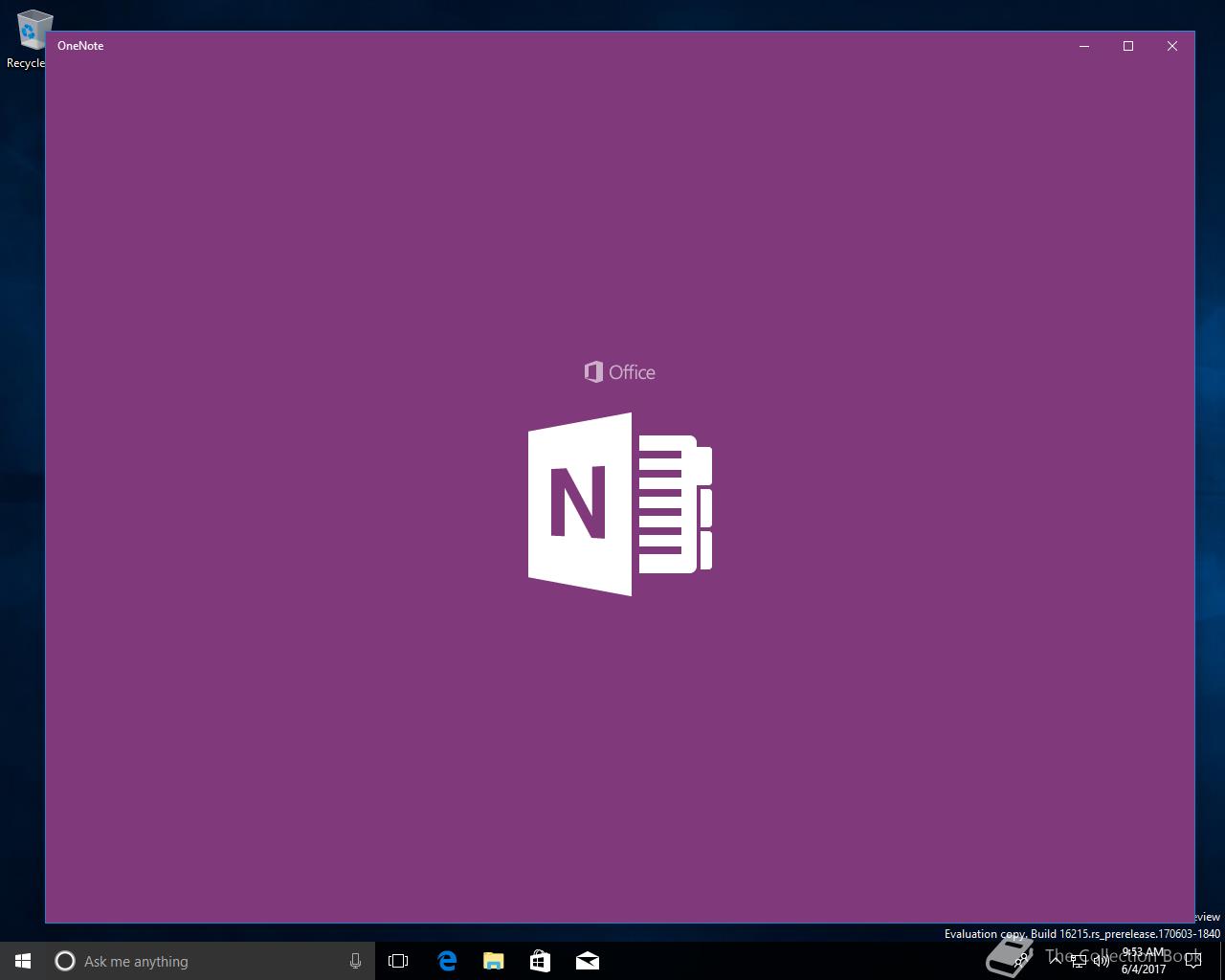The width and height of the screenshot is (1225, 980).
Task: Type in the Ask me anything search box
Action: tap(211, 961)
